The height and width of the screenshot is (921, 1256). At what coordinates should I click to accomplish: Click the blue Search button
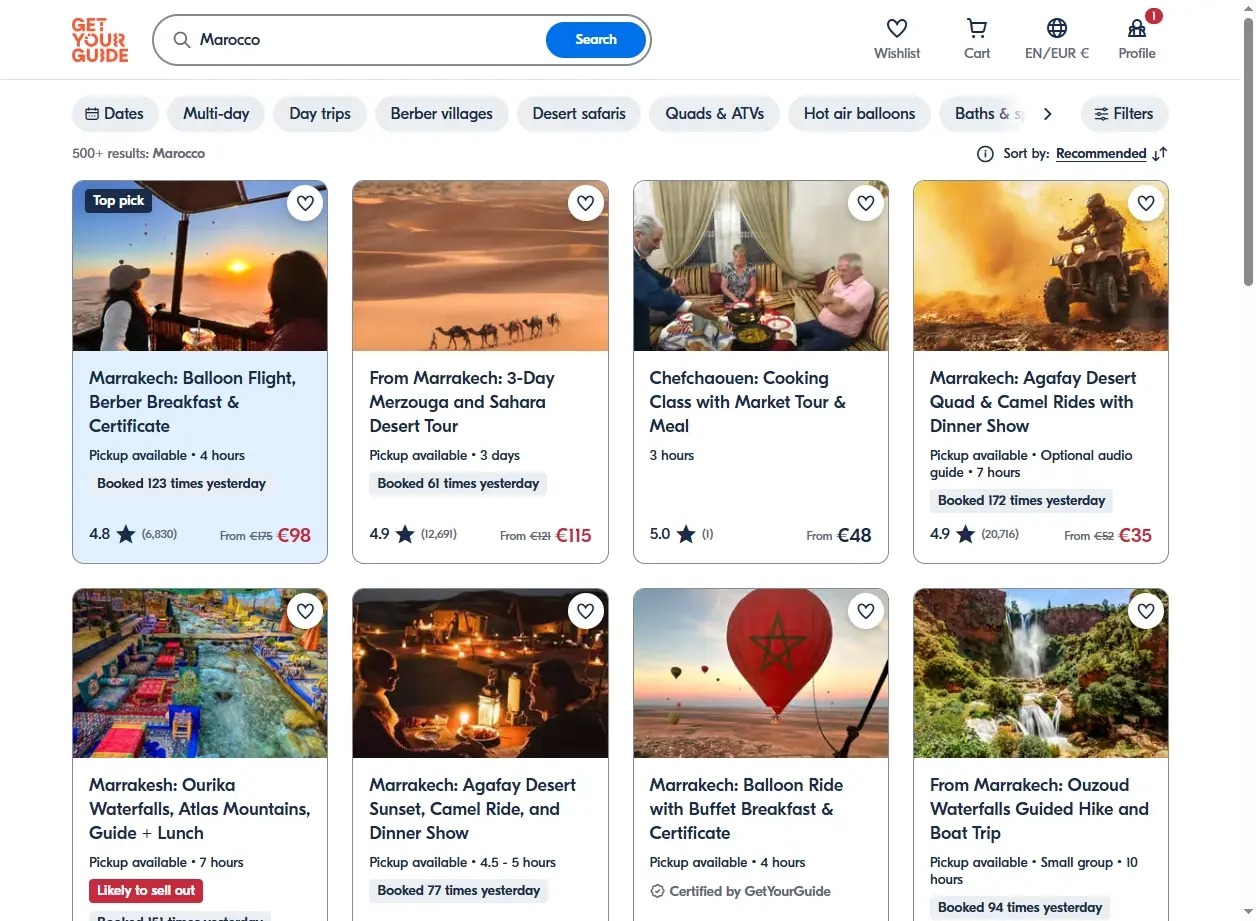point(596,40)
